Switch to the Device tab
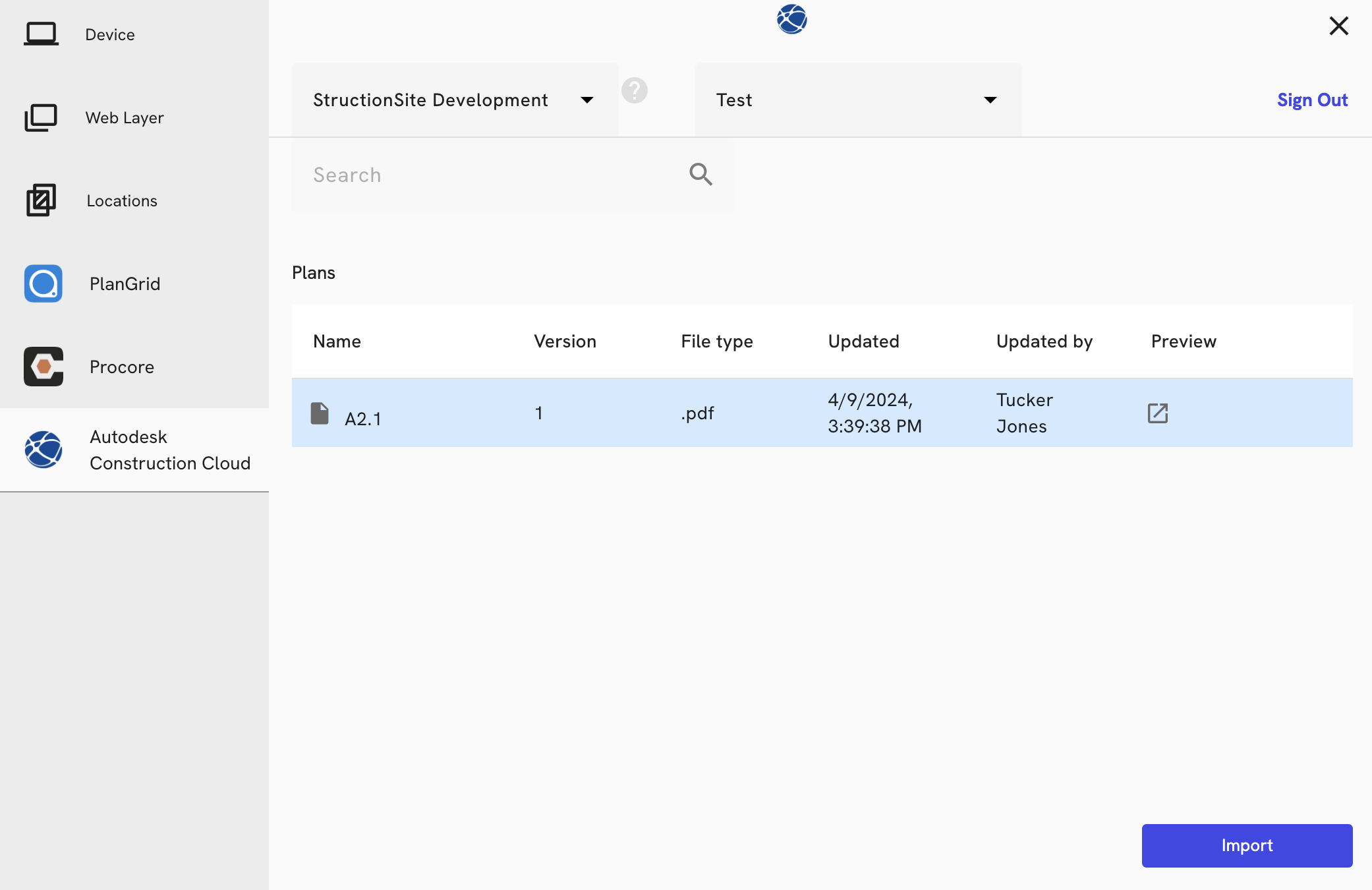 pos(109,34)
